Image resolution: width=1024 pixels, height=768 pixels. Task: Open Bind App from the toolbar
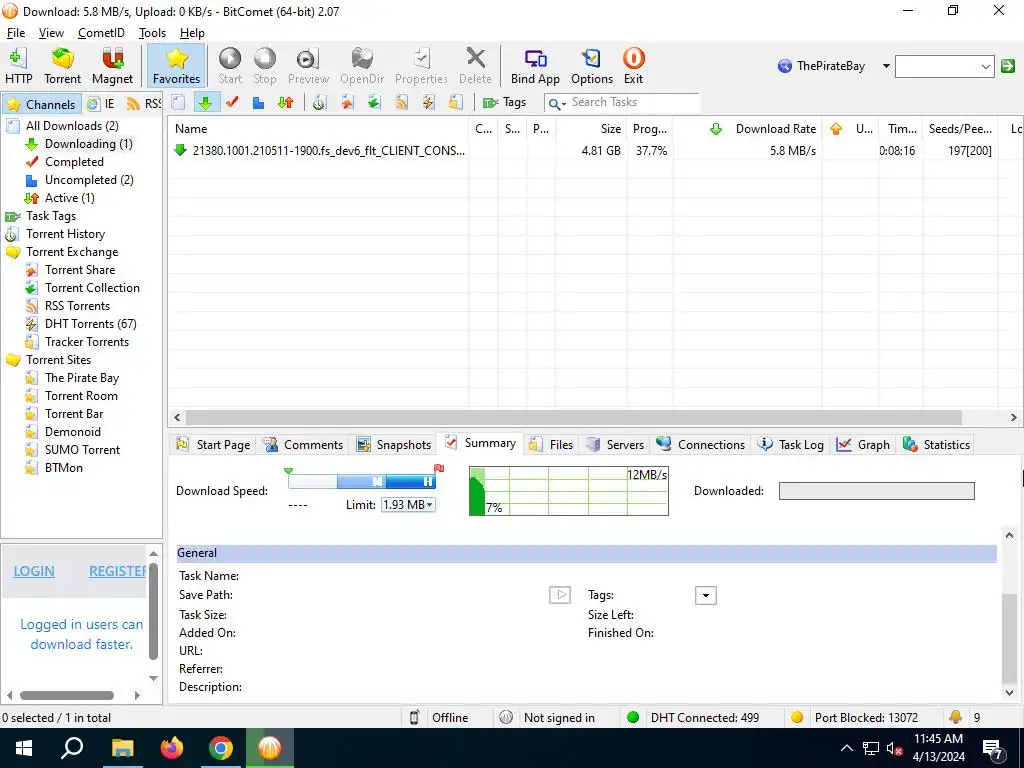pos(535,66)
